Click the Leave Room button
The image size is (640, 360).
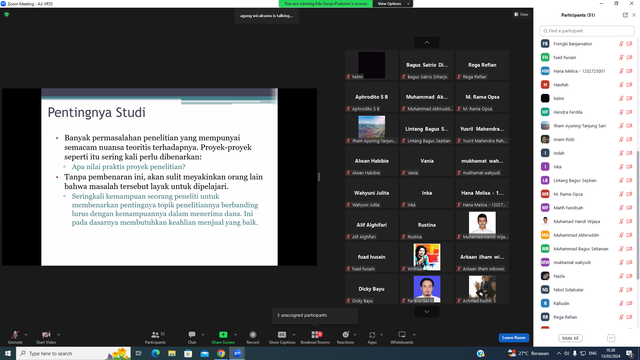pos(513,338)
